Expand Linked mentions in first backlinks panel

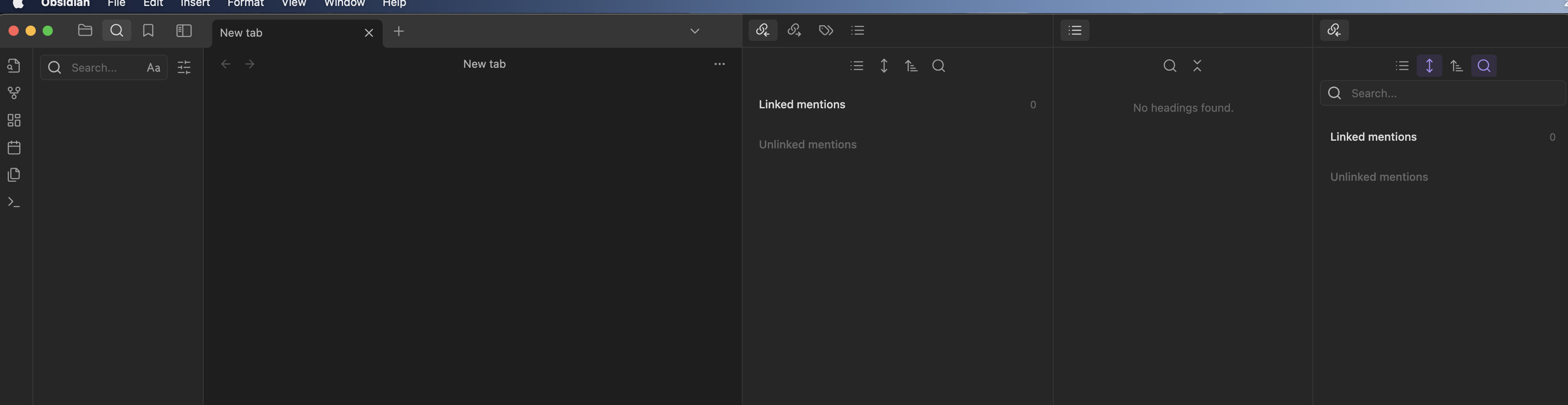click(897, 105)
